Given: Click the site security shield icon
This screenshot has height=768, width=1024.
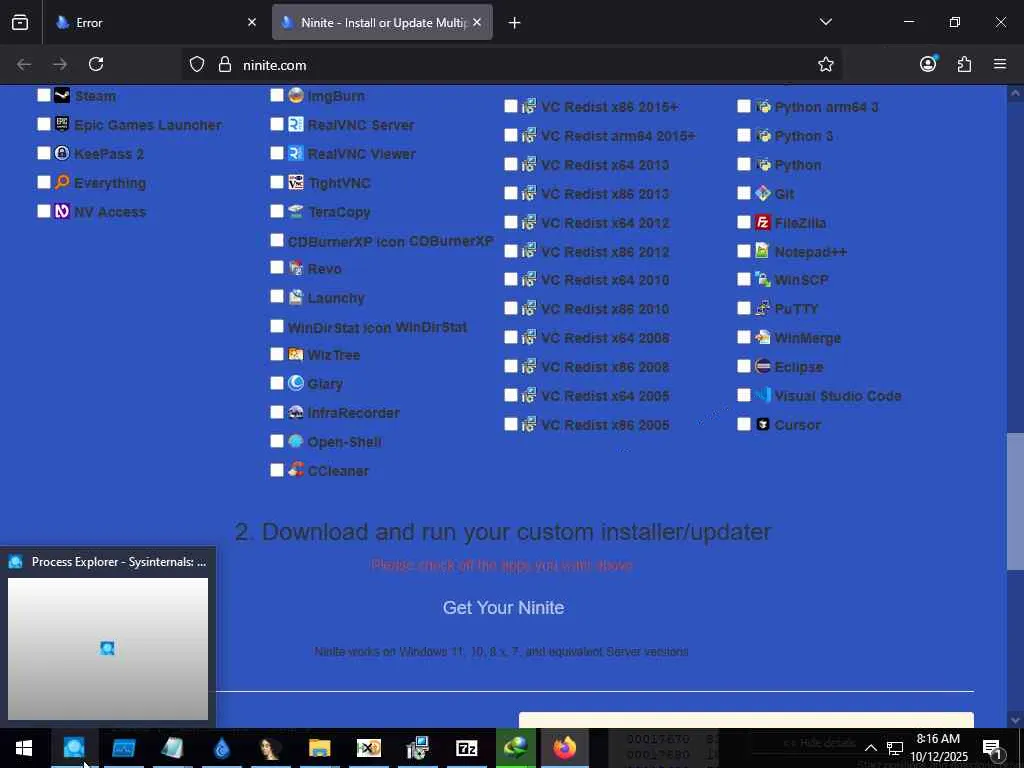Looking at the screenshot, I should click(197, 65).
